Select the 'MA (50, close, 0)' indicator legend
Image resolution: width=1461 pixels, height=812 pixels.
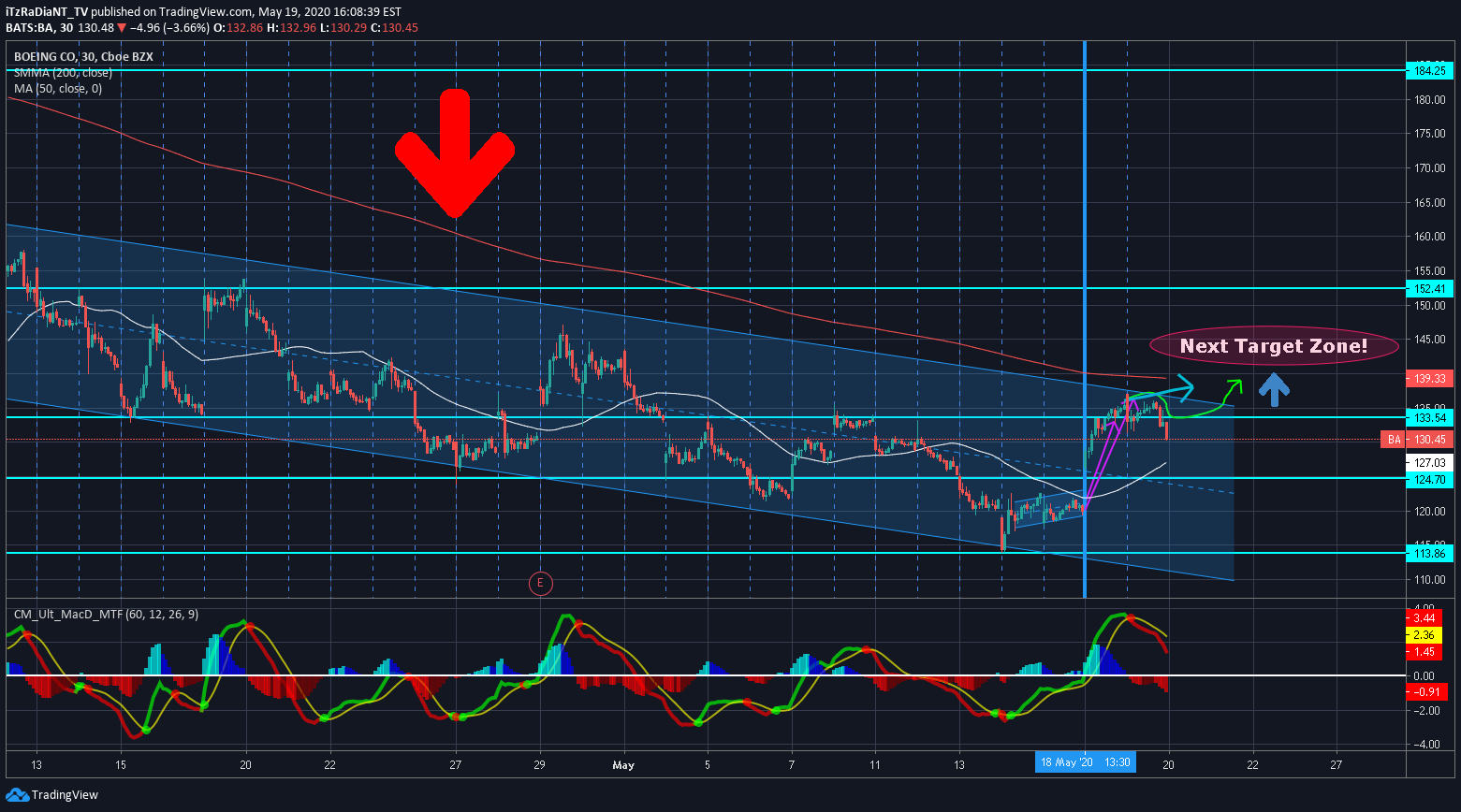[x=58, y=89]
